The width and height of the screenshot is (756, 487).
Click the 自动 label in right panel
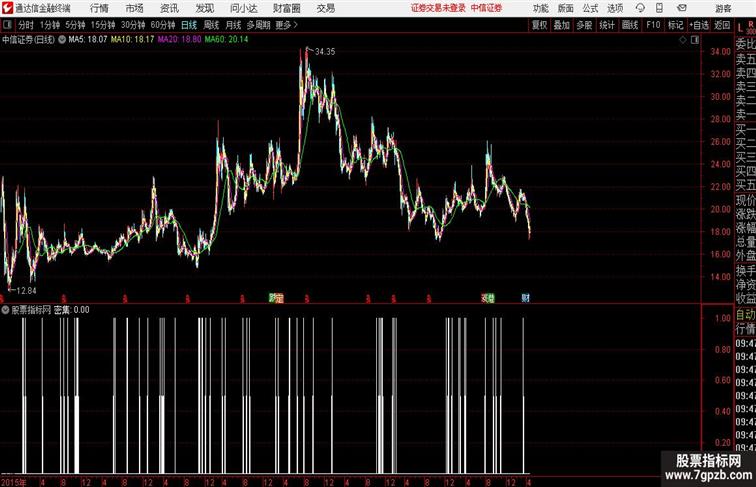pyautogui.click(x=745, y=315)
